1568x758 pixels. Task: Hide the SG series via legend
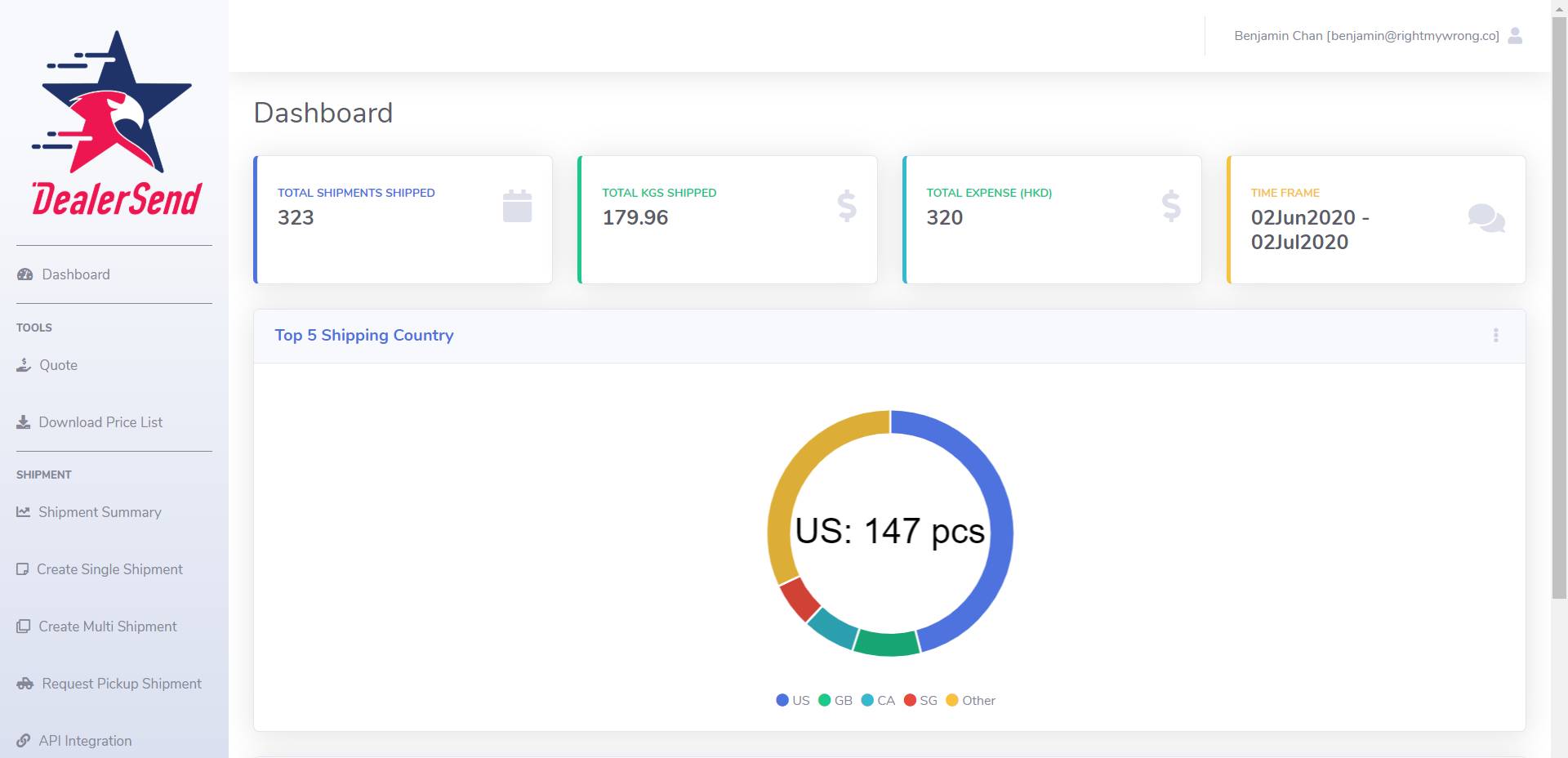coord(920,700)
